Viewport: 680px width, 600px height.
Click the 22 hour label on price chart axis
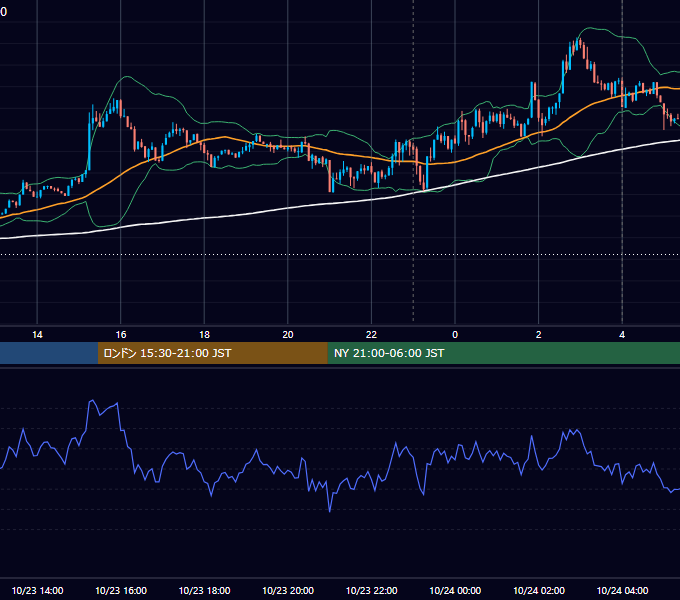371,335
